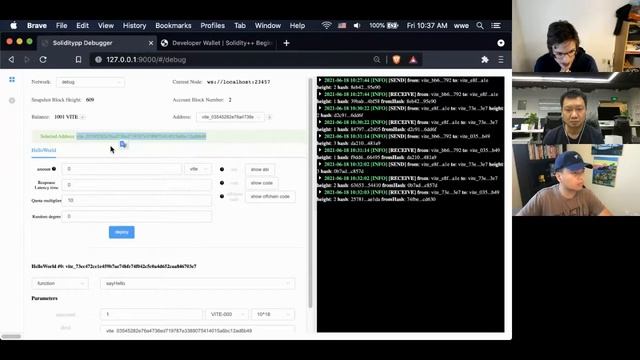The image size is (640, 360).
Task: Click the round icon at tab bar's right end
Action: (501, 43)
